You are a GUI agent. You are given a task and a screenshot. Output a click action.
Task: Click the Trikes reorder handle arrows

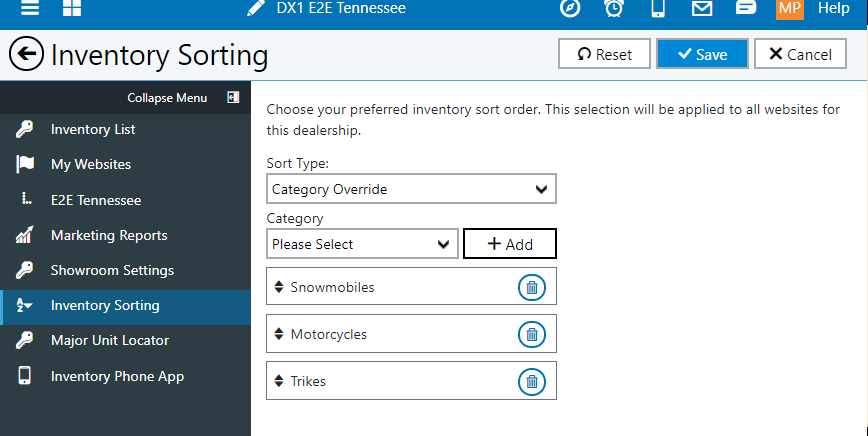pos(279,381)
